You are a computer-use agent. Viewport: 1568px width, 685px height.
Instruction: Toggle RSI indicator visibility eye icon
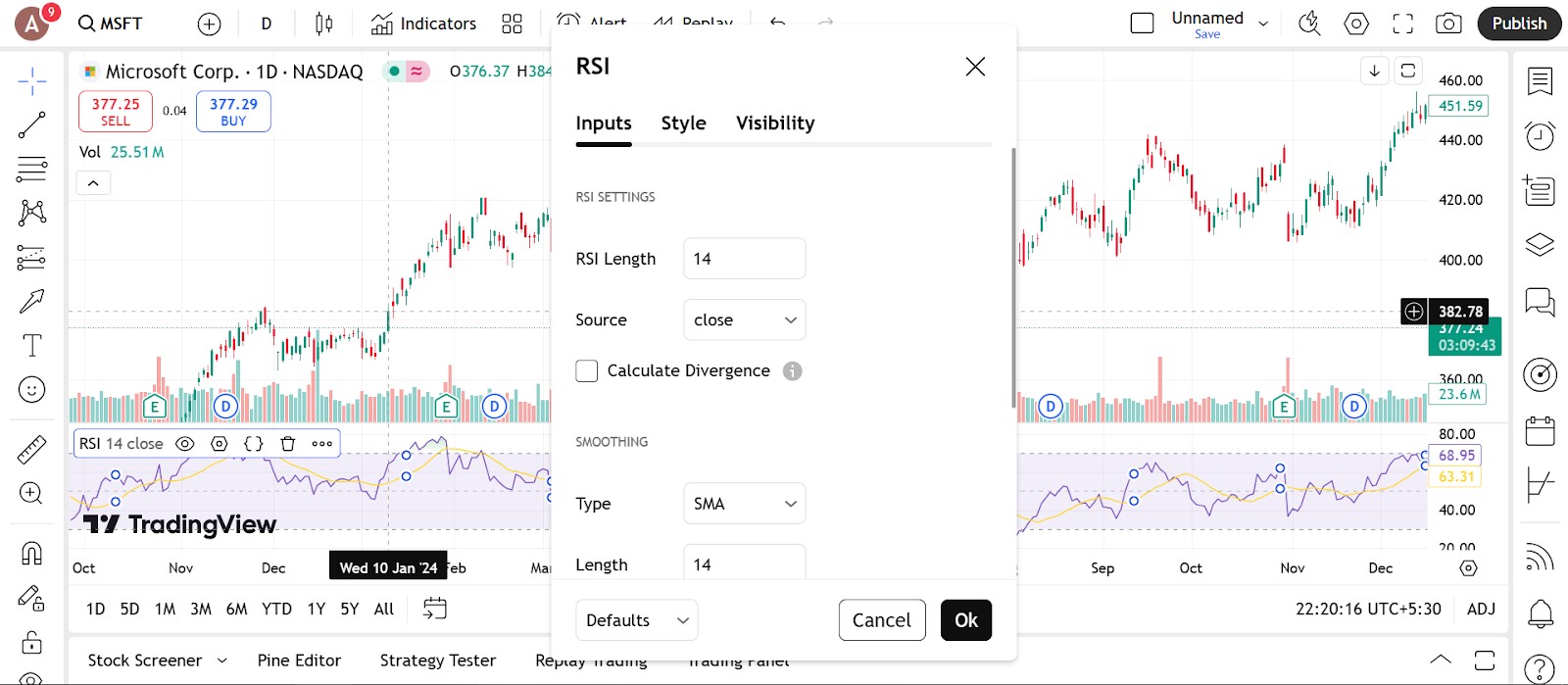pyautogui.click(x=184, y=444)
